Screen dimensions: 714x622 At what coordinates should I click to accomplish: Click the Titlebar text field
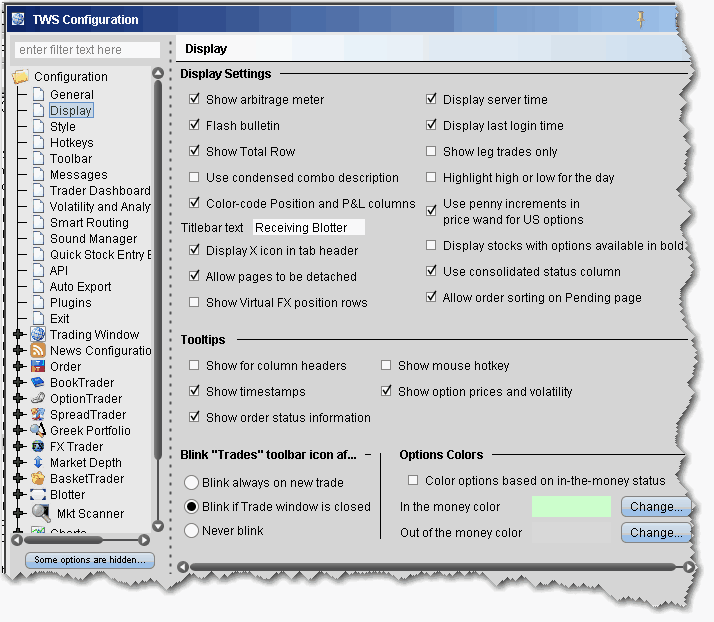(309, 227)
